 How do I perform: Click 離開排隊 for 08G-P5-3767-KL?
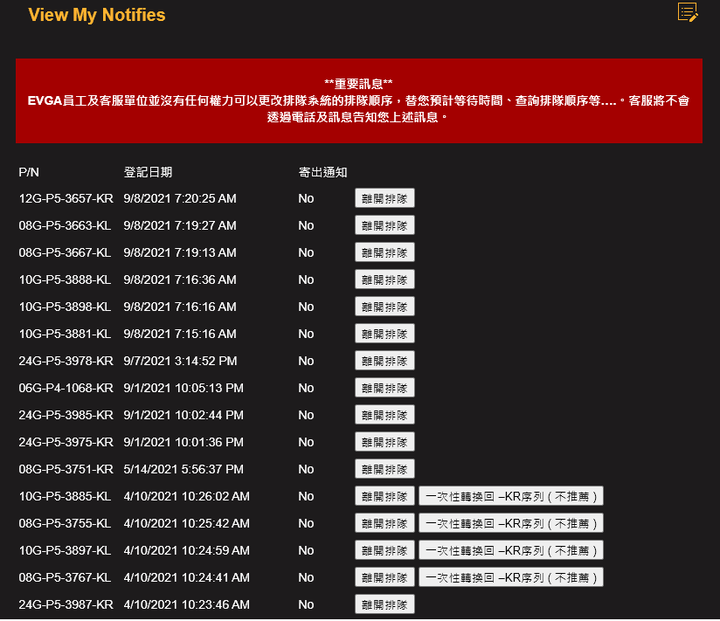pos(385,578)
